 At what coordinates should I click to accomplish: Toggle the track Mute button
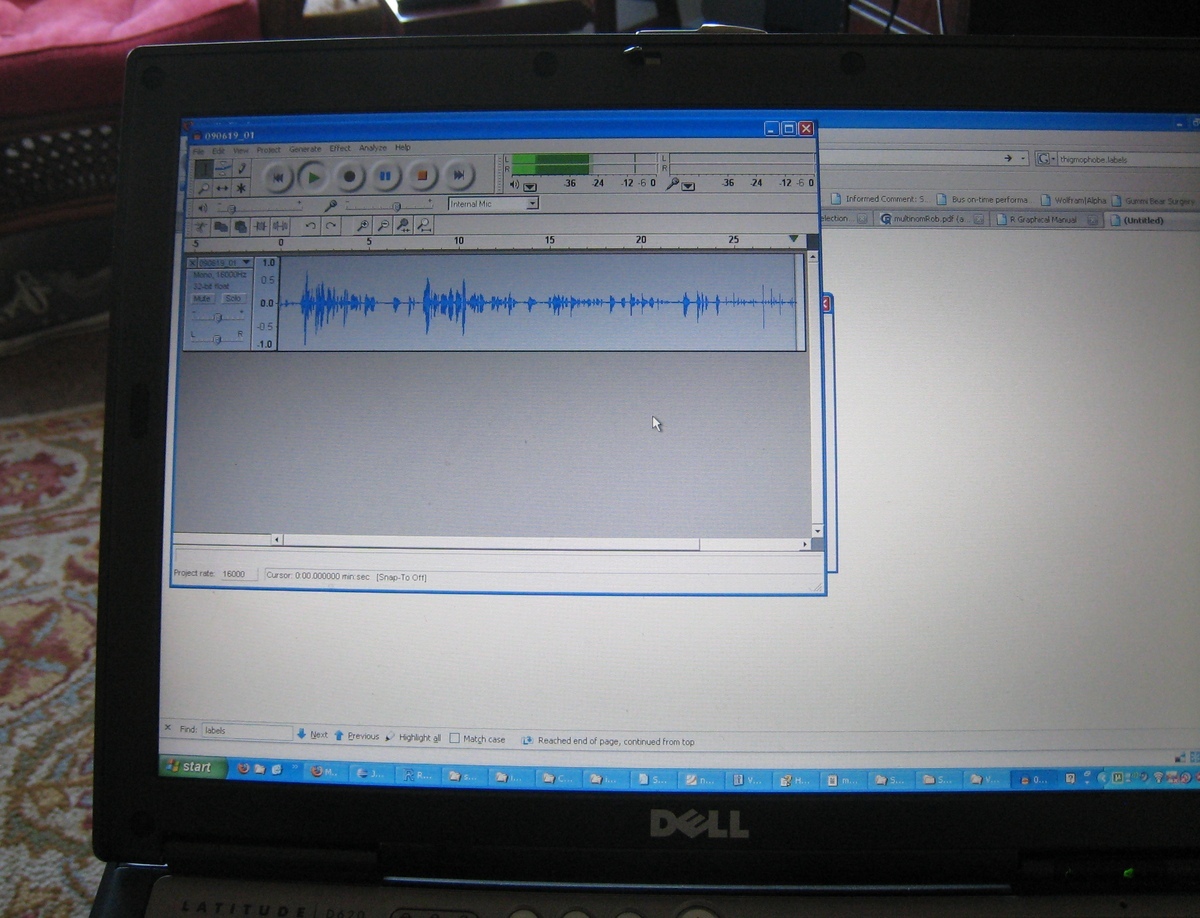tap(203, 298)
